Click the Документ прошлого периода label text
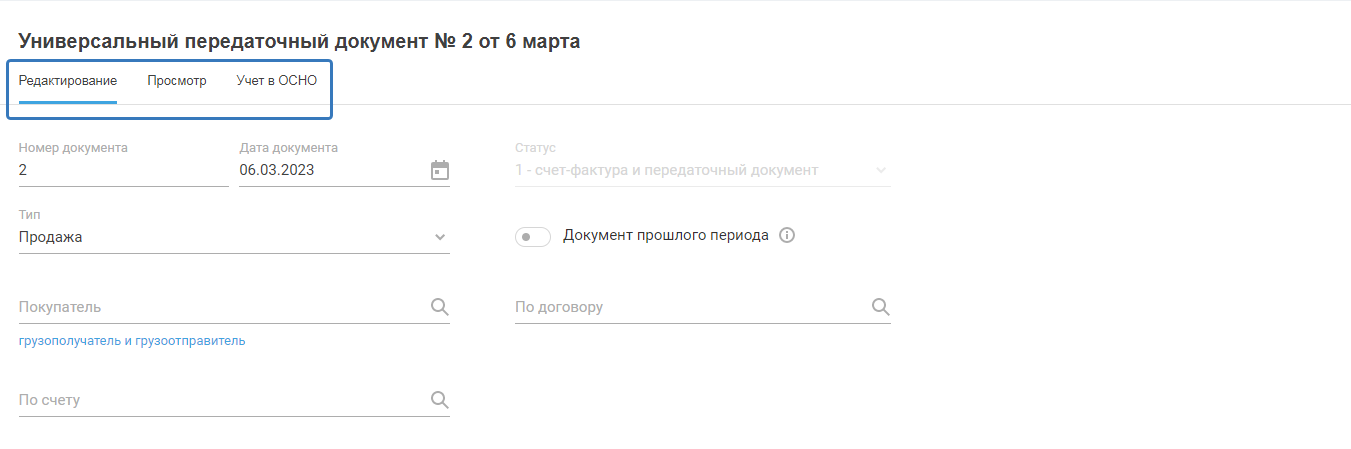Viewport: 1351px width, 449px height. coord(666,236)
